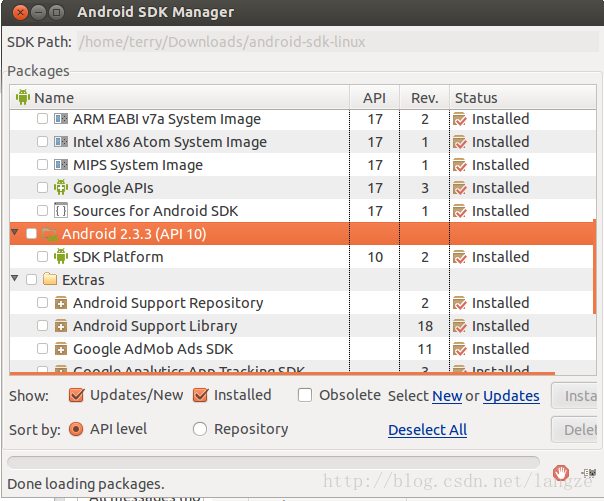Click API 10 cell of SDK Platform

point(375,257)
